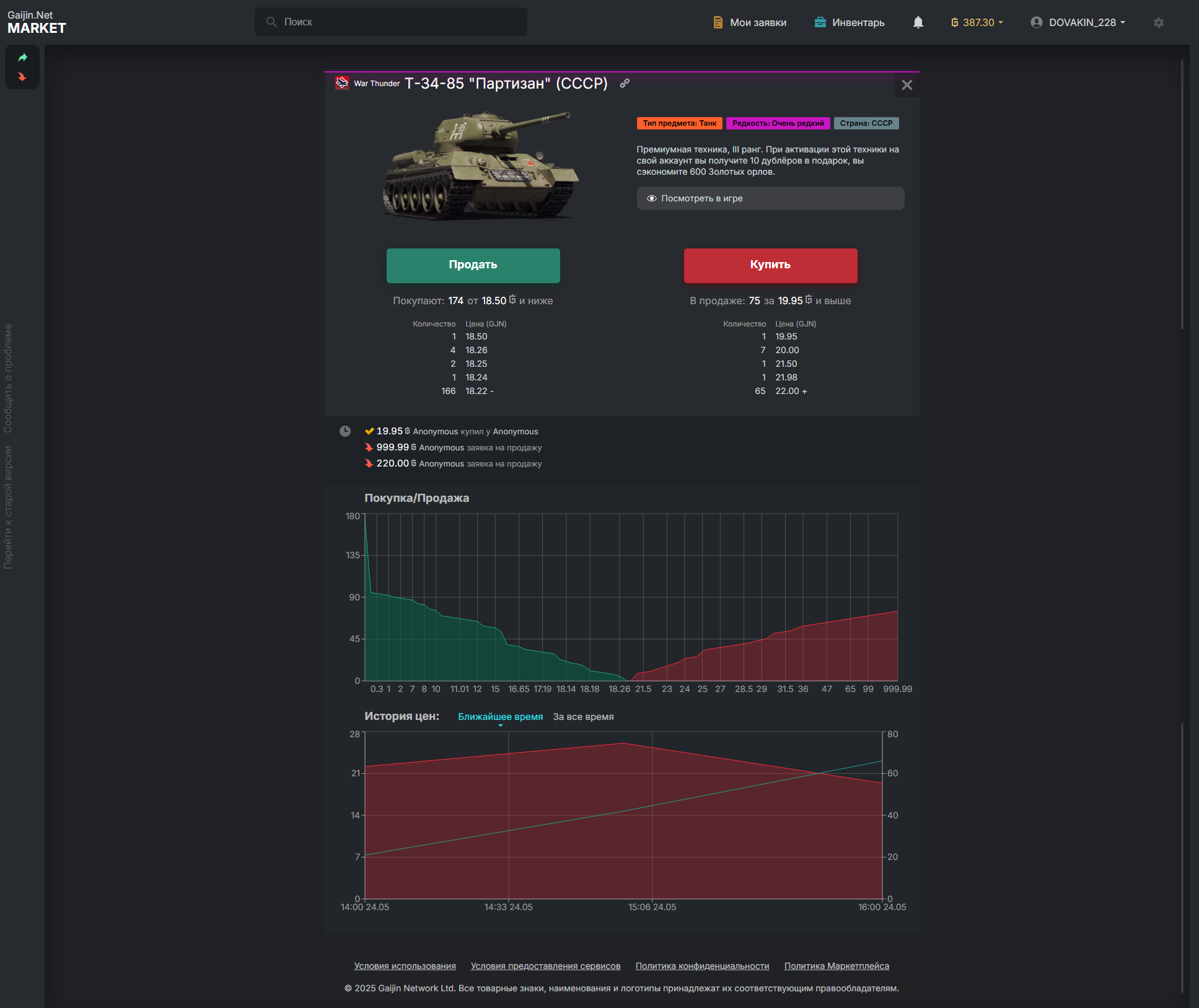Click into the Поиск search field
Image resolution: width=1199 pixels, height=1008 pixels.
390,22
